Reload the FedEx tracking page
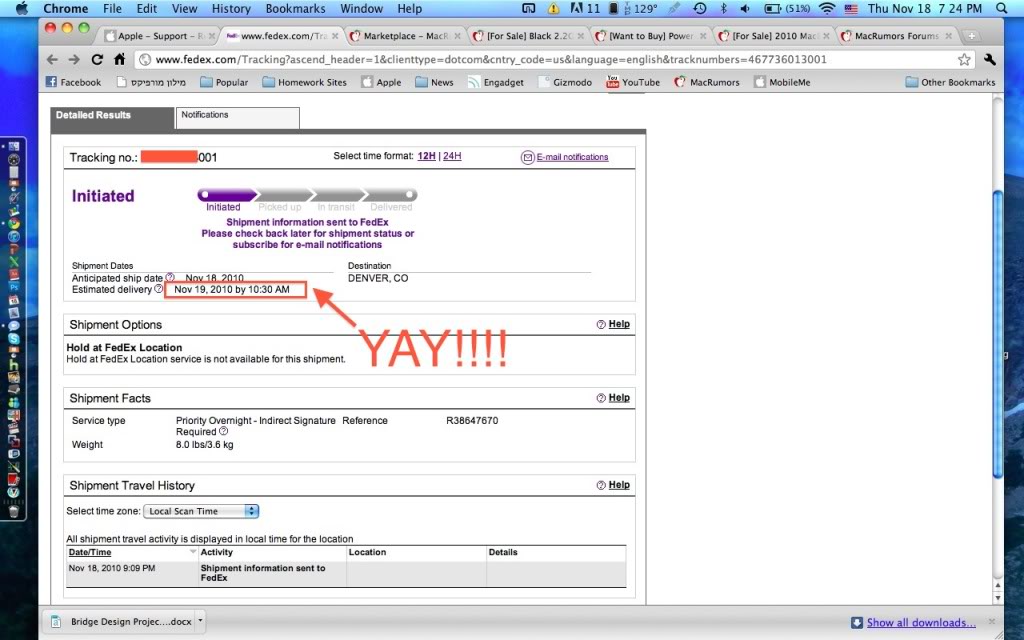The height and width of the screenshot is (640, 1024). point(97,59)
